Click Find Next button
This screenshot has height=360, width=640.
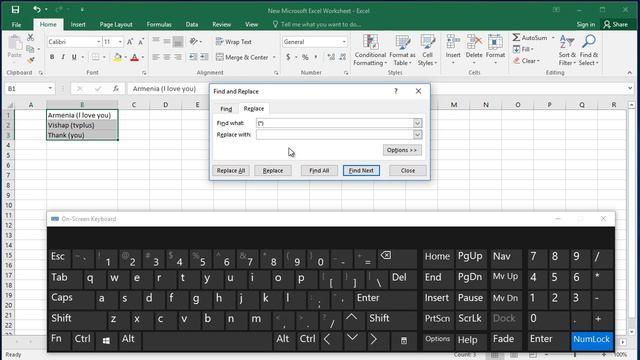pos(361,171)
